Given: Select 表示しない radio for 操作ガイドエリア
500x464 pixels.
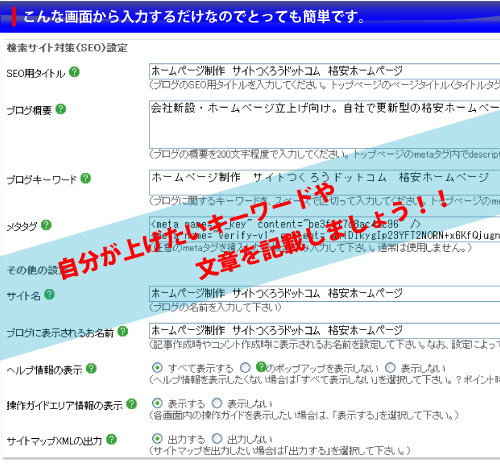Looking at the screenshot, I should point(217,403).
